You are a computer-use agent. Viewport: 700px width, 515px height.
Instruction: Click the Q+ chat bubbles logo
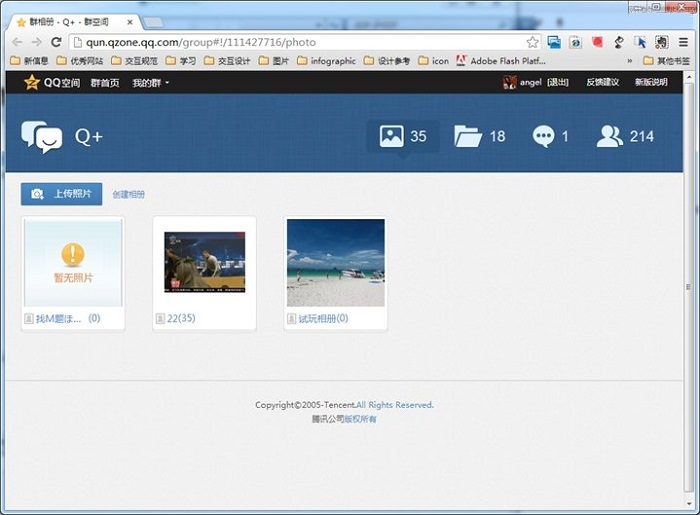[x=42, y=137]
